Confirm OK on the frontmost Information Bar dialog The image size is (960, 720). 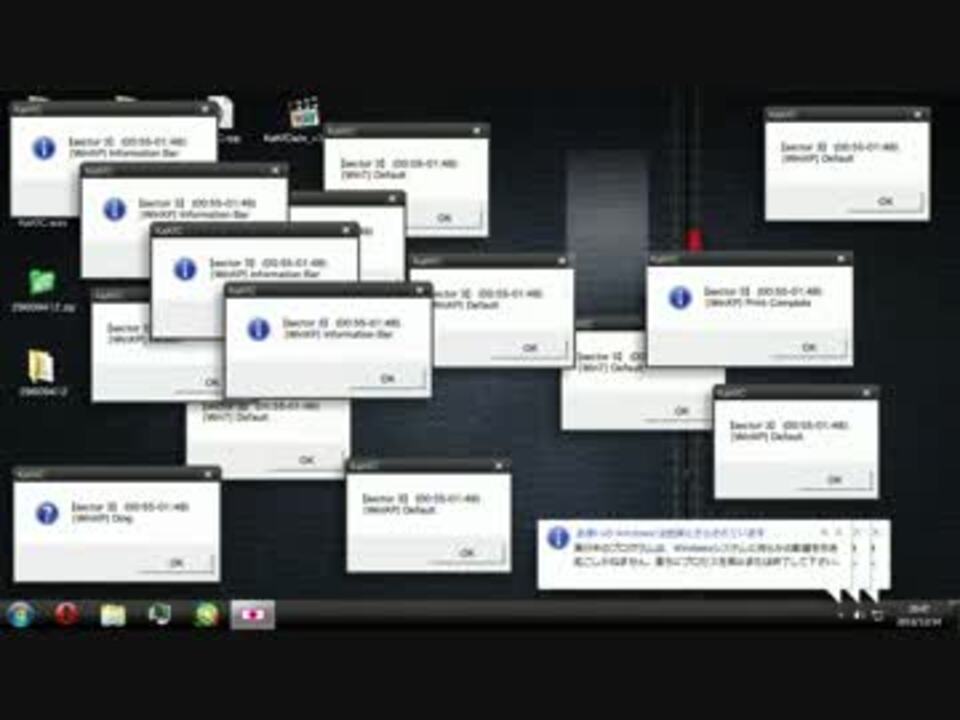388,378
